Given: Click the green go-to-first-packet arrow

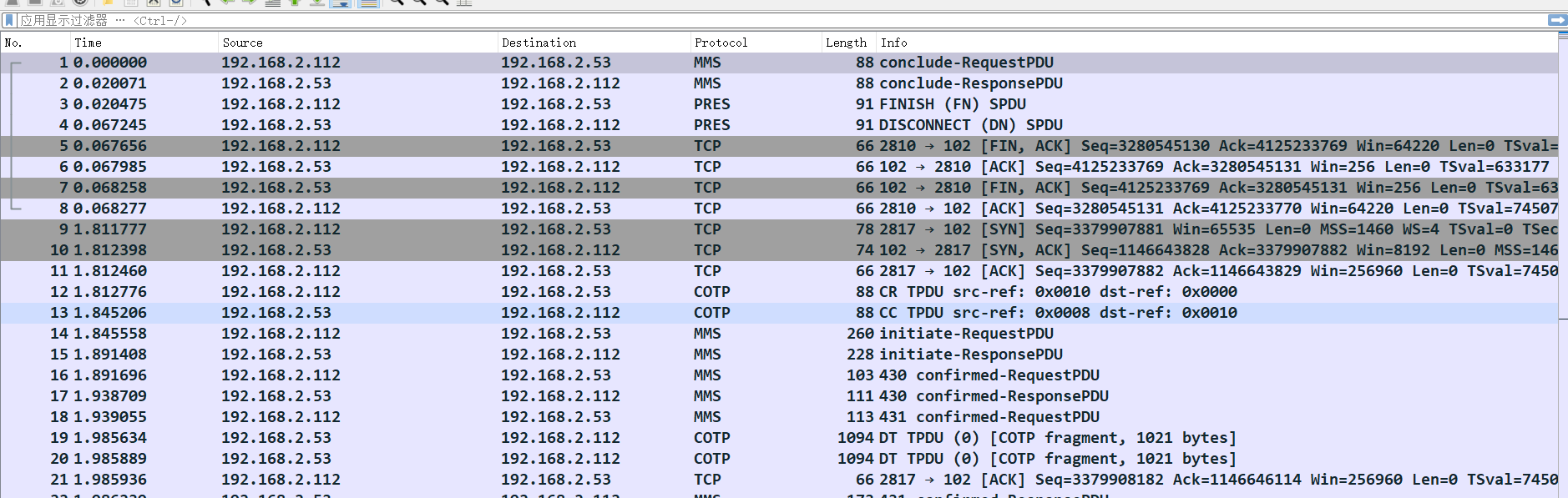Looking at the screenshot, I should [295, 3].
